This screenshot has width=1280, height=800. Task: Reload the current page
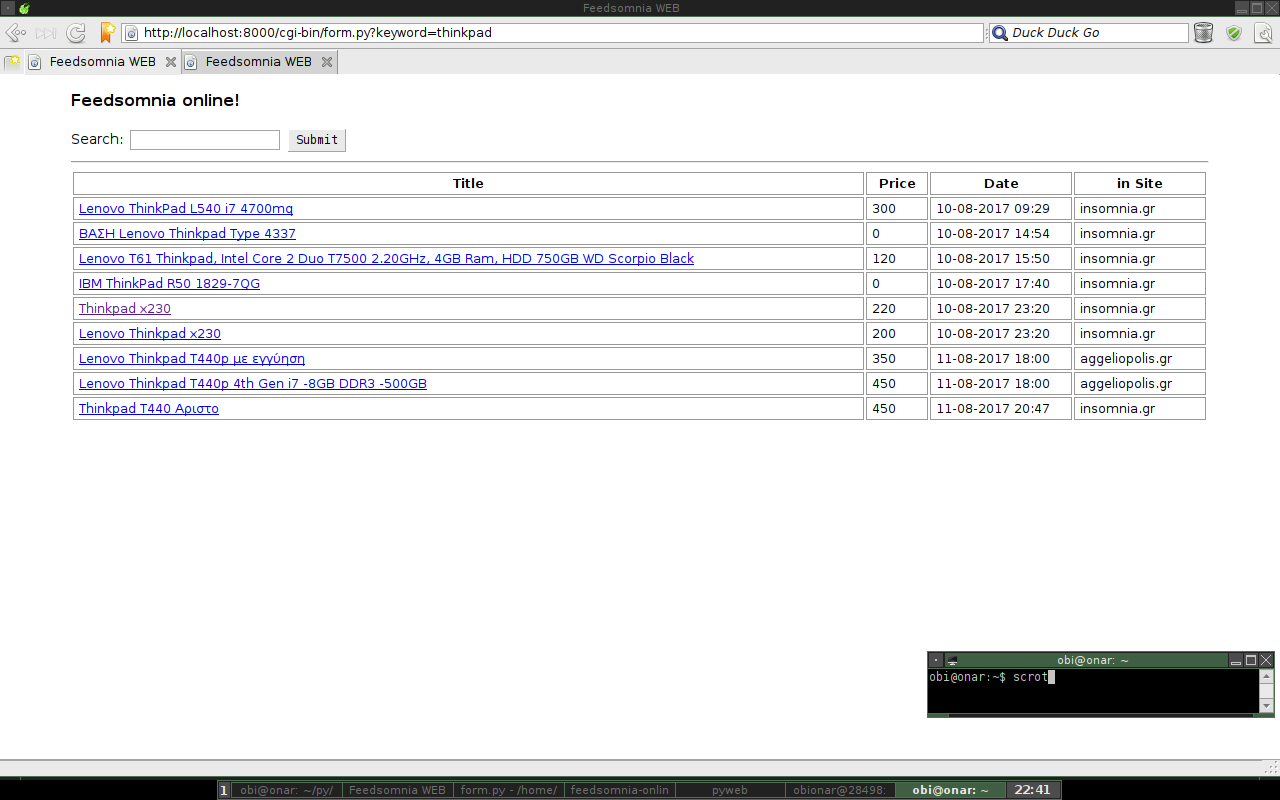point(76,33)
